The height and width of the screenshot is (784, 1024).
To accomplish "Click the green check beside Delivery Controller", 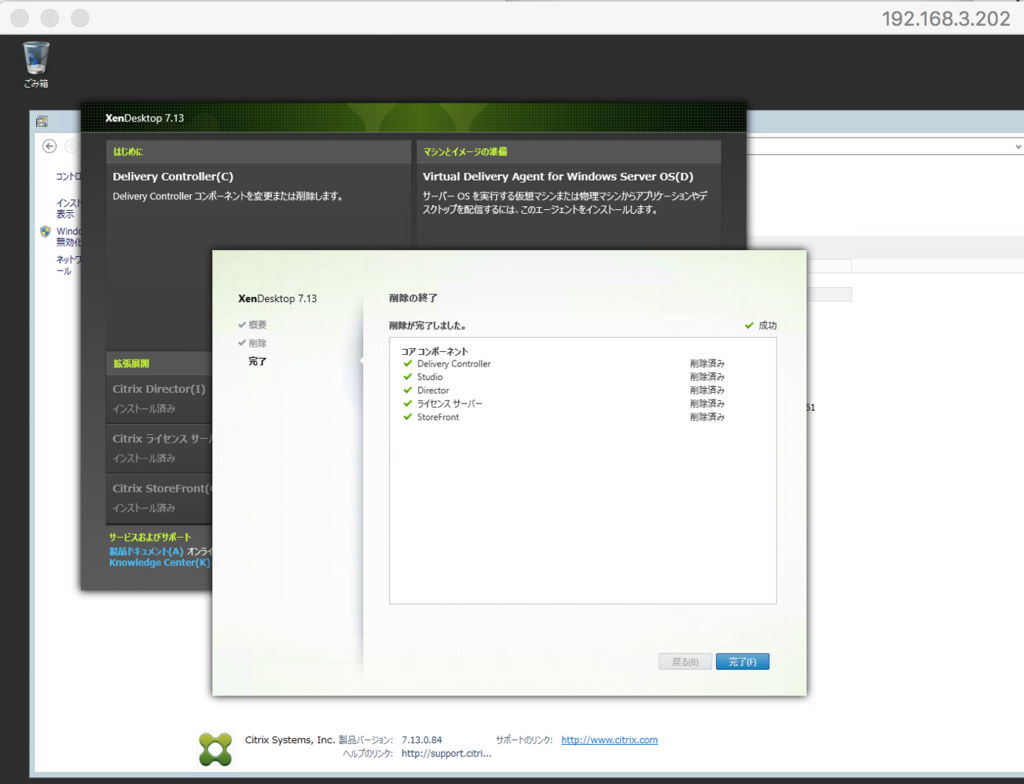I will coord(408,363).
